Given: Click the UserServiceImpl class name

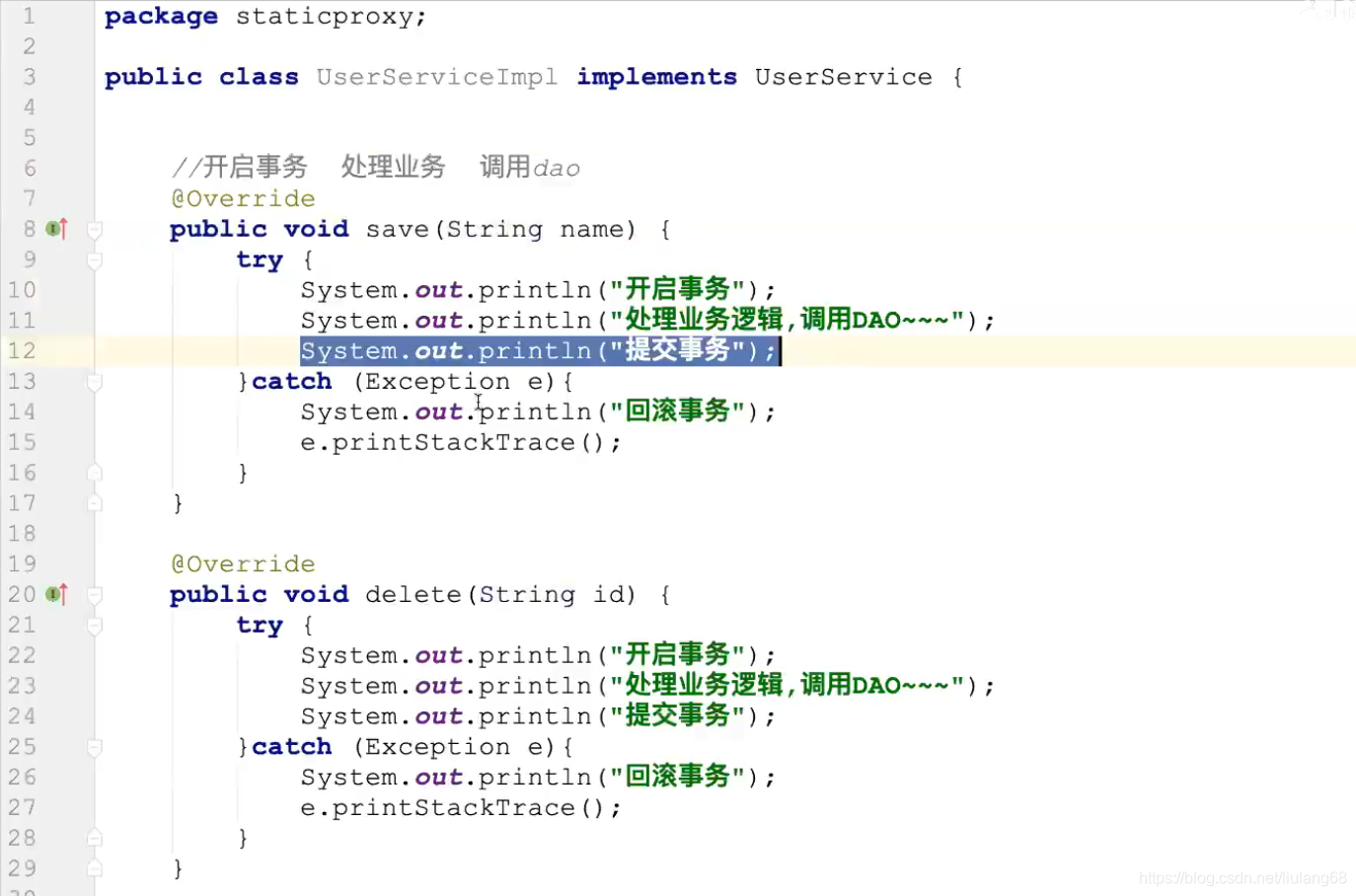Looking at the screenshot, I should point(437,77).
